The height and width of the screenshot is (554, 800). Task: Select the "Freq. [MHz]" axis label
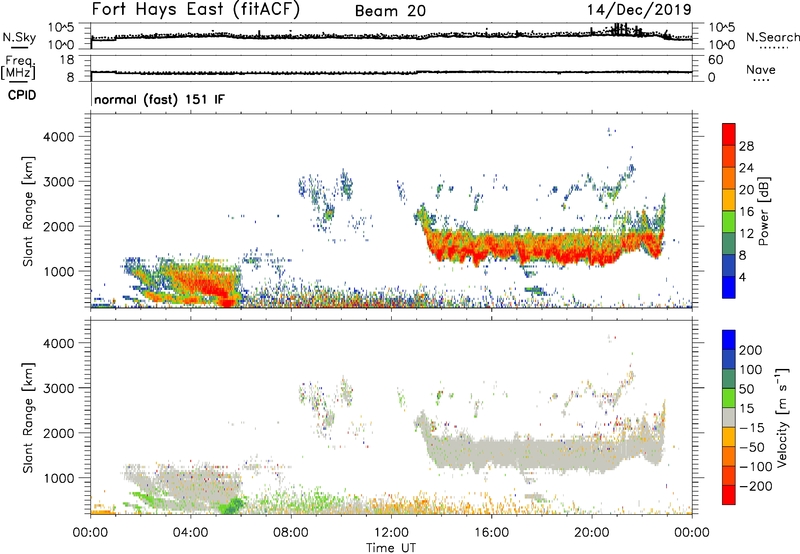19,67
